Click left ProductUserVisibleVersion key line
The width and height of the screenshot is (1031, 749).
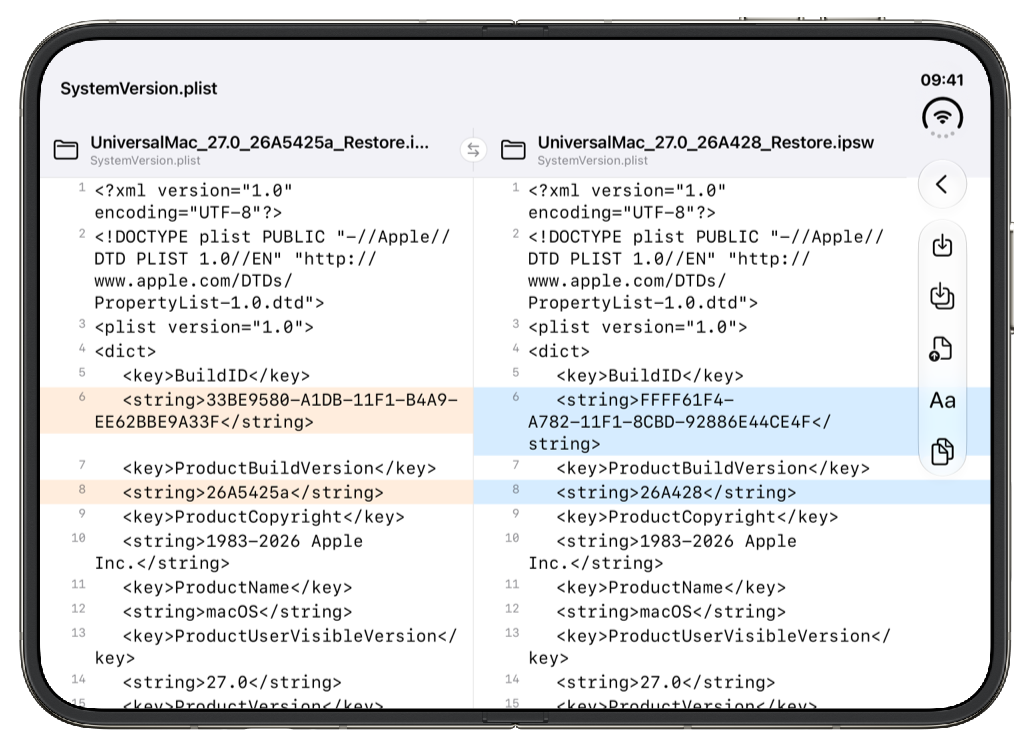276,646
